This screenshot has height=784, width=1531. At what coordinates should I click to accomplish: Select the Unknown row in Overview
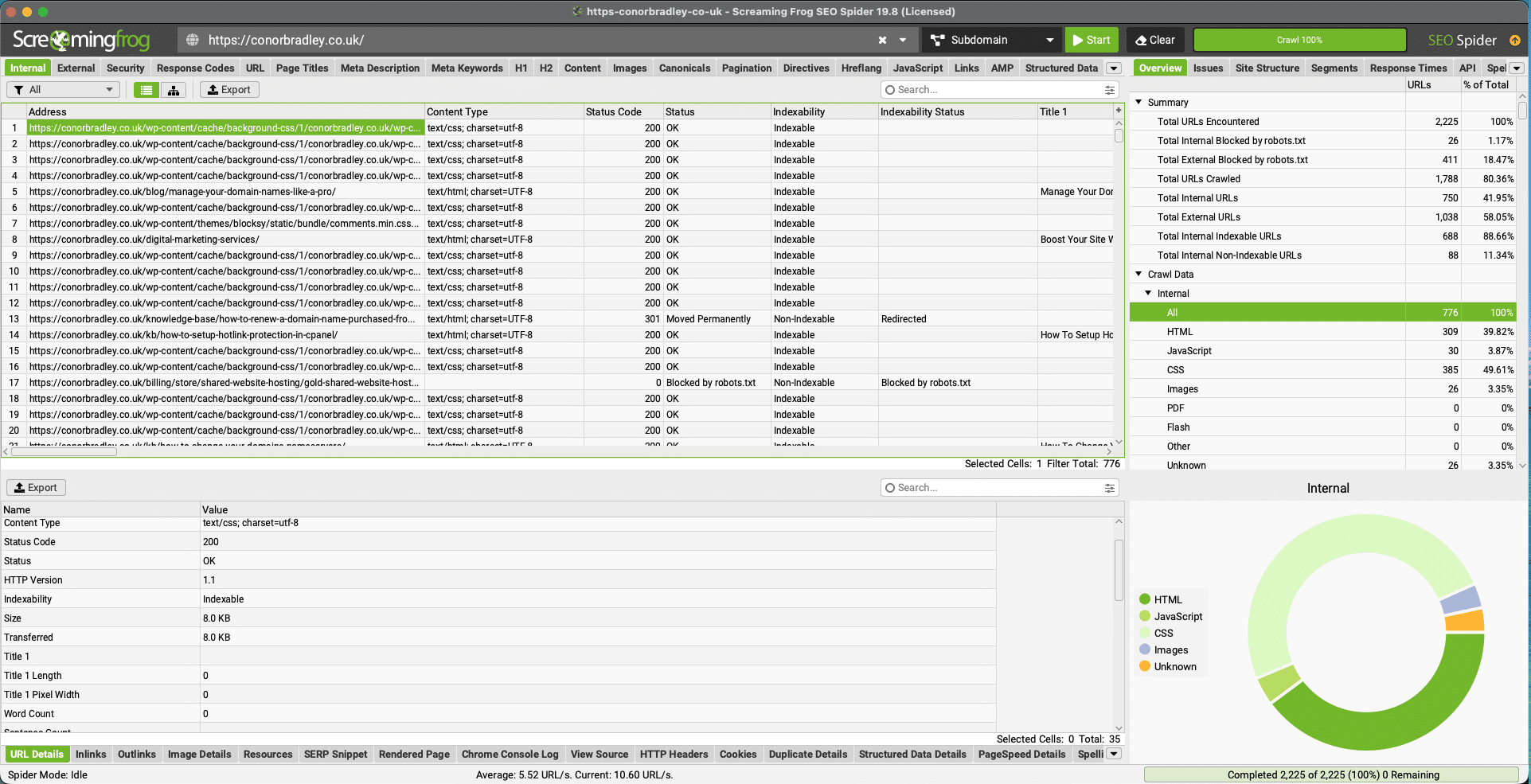click(1322, 466)
